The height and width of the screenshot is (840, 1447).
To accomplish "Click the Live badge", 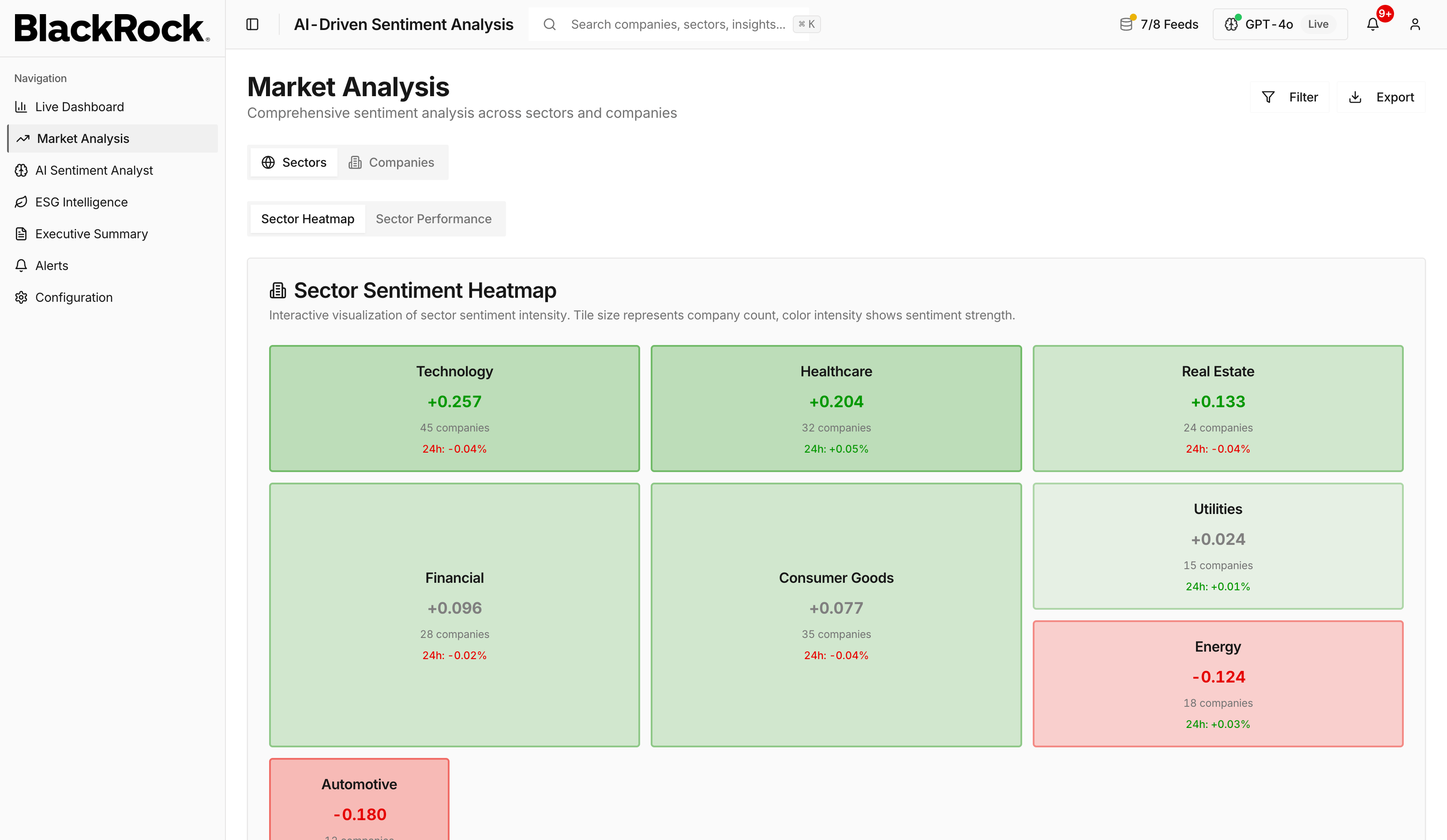I will click(x=1318, y=24).
